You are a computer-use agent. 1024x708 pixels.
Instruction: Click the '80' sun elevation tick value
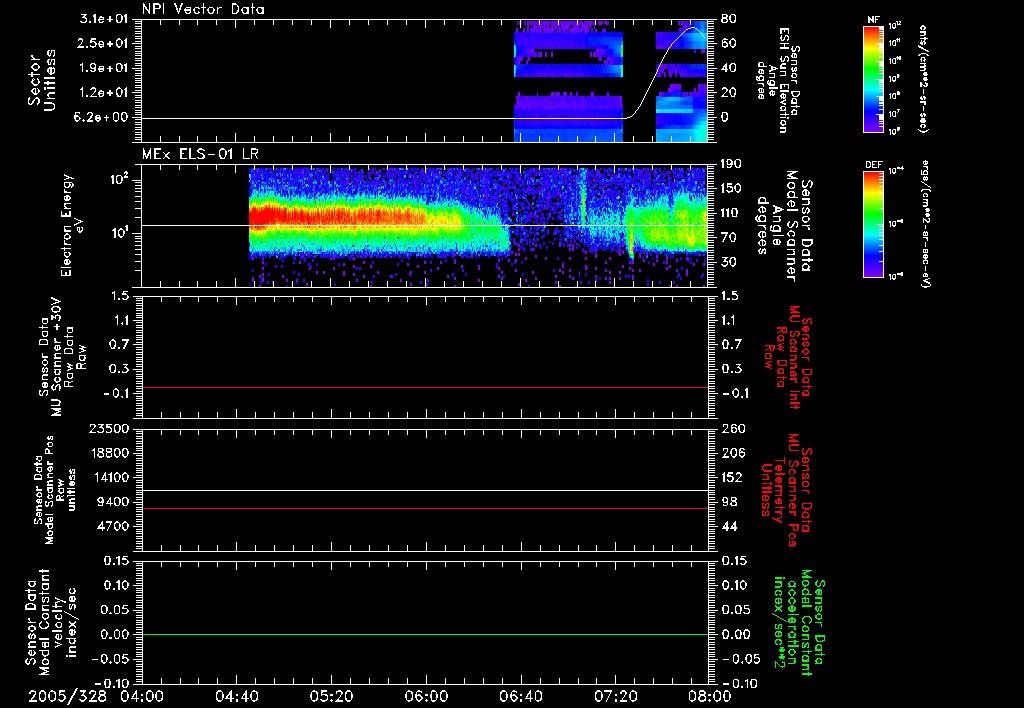(x=729, y=19)
